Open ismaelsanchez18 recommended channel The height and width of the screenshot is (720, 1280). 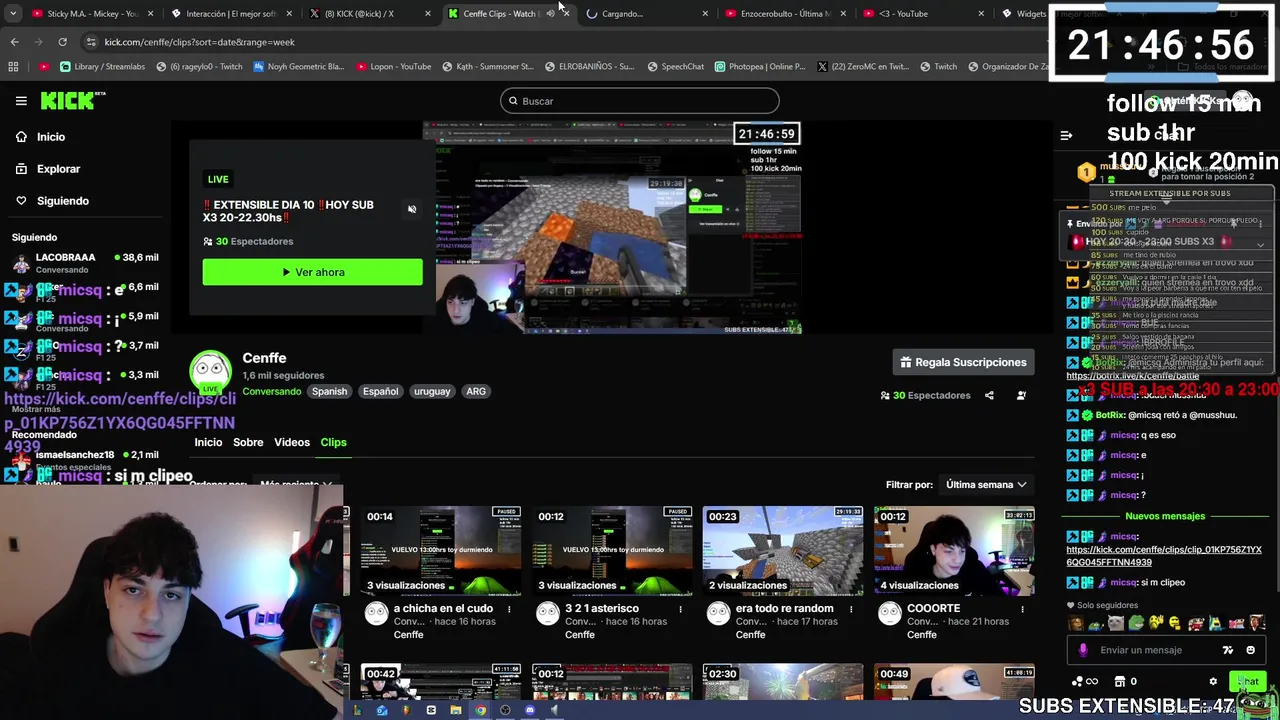[x=85, y=460]
